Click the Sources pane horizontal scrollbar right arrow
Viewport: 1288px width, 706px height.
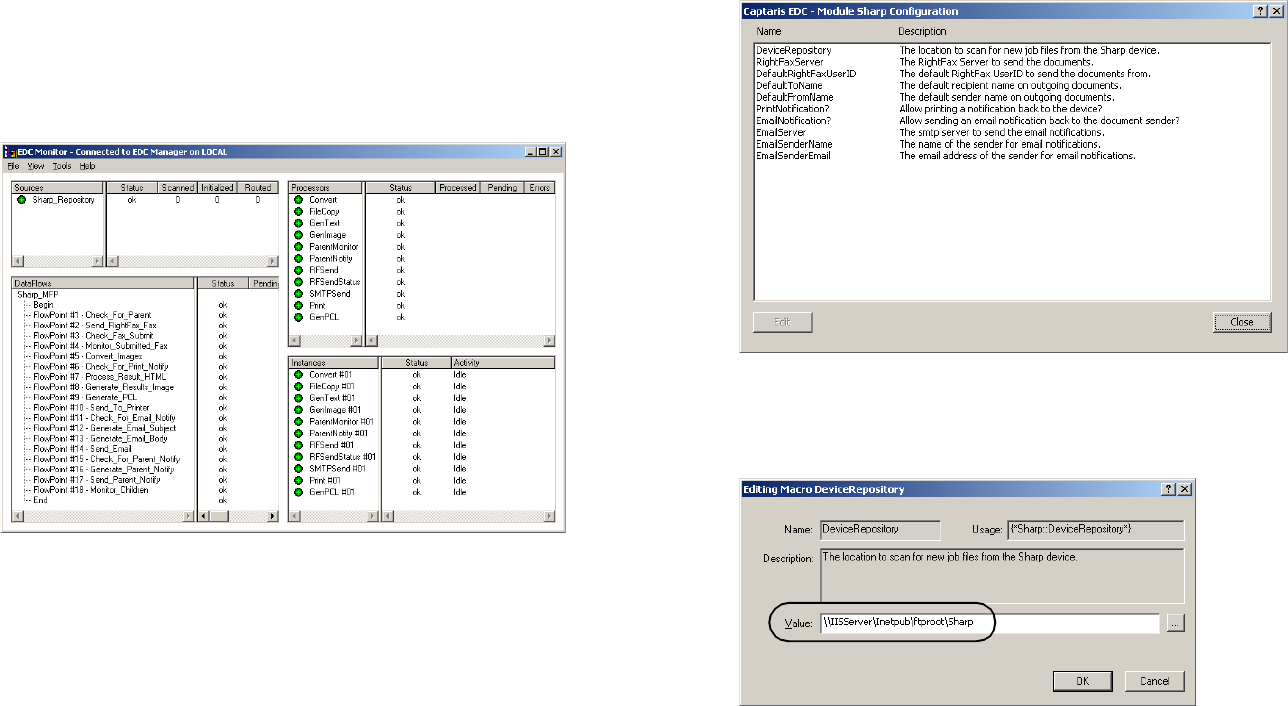(98, 261)
